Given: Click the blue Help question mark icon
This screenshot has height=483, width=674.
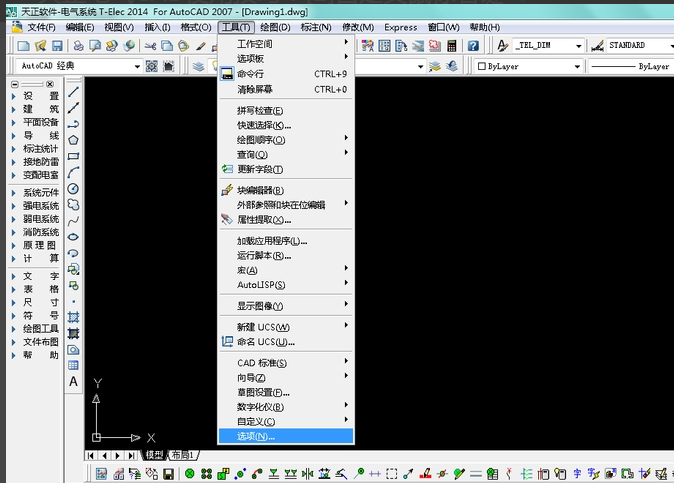Looking at the screenshot, I should 473,46.
